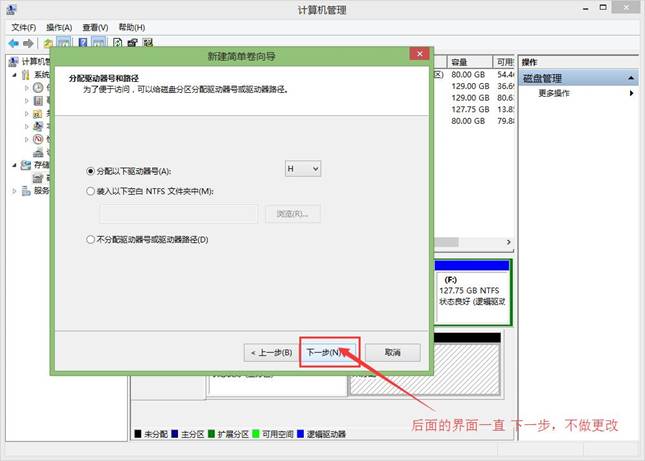Click the black 未分配 legend swatch
645x461 pixels.
coord(138,433)
